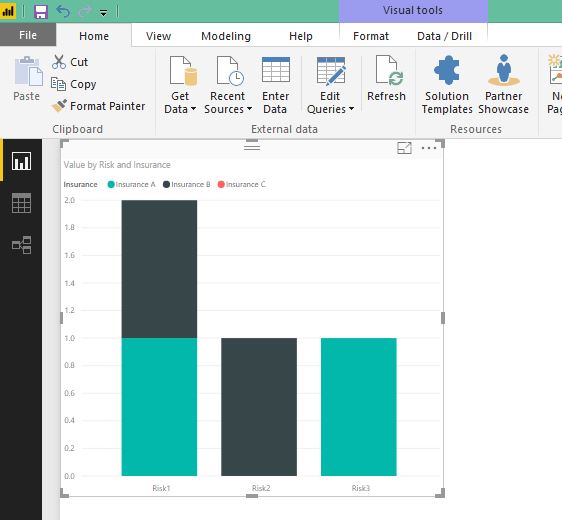Click the Insurance A teal legend swatch
The width and height of the screenshot is (562, 520).
[x=111, y=184]
